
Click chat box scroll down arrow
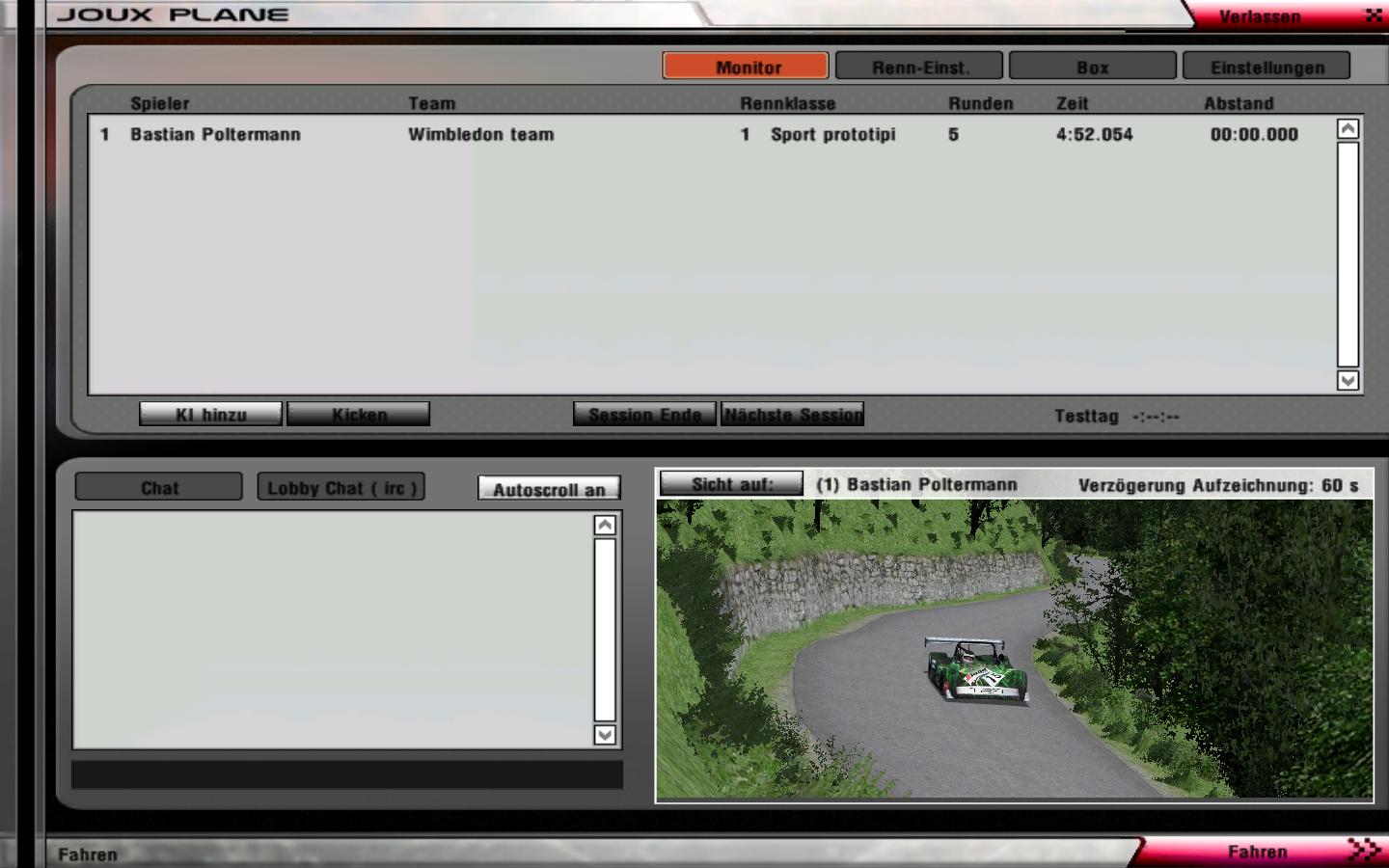pos(605,735)
